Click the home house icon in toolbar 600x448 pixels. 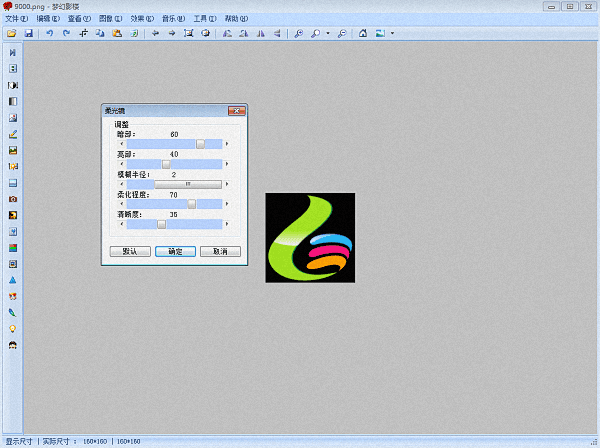pos(363,33)
